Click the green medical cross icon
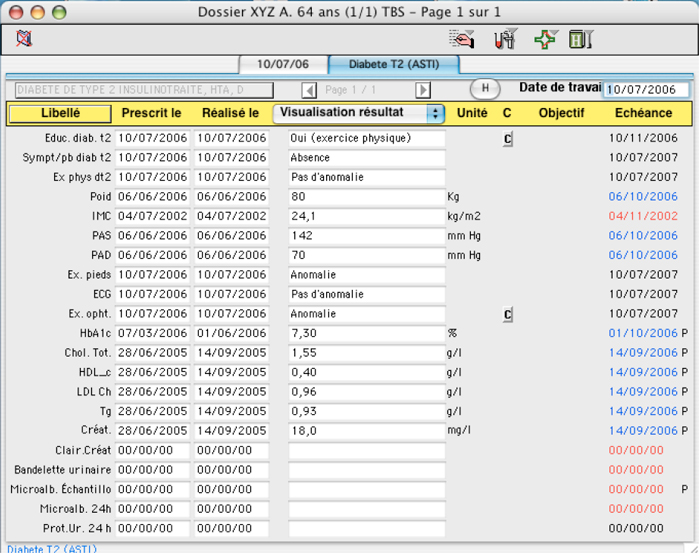Image resolution: width=700 pixels, height=554 pixels. tap(546, 39)
